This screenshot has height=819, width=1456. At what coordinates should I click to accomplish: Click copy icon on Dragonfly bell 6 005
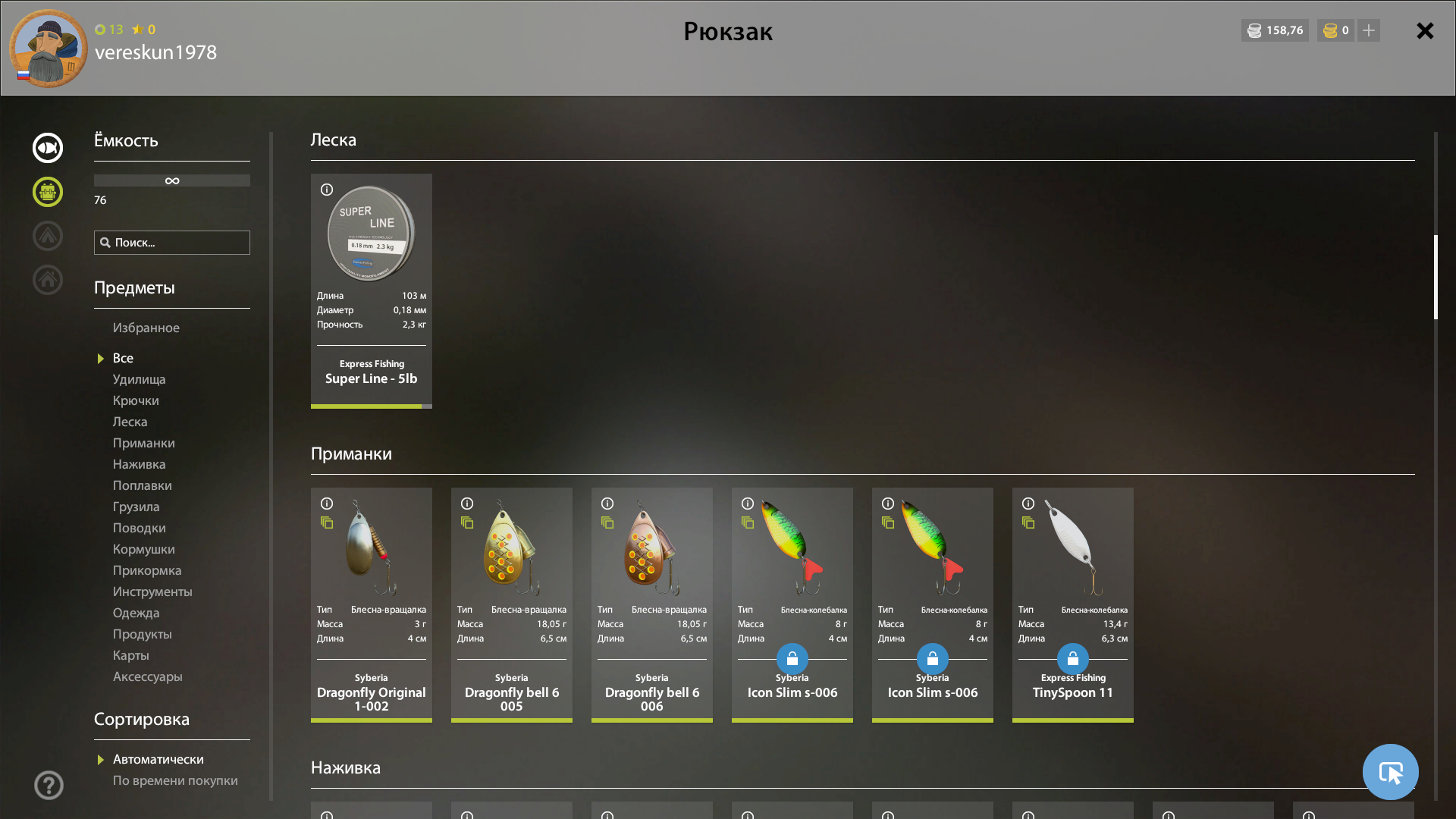(x=467, y=522)
